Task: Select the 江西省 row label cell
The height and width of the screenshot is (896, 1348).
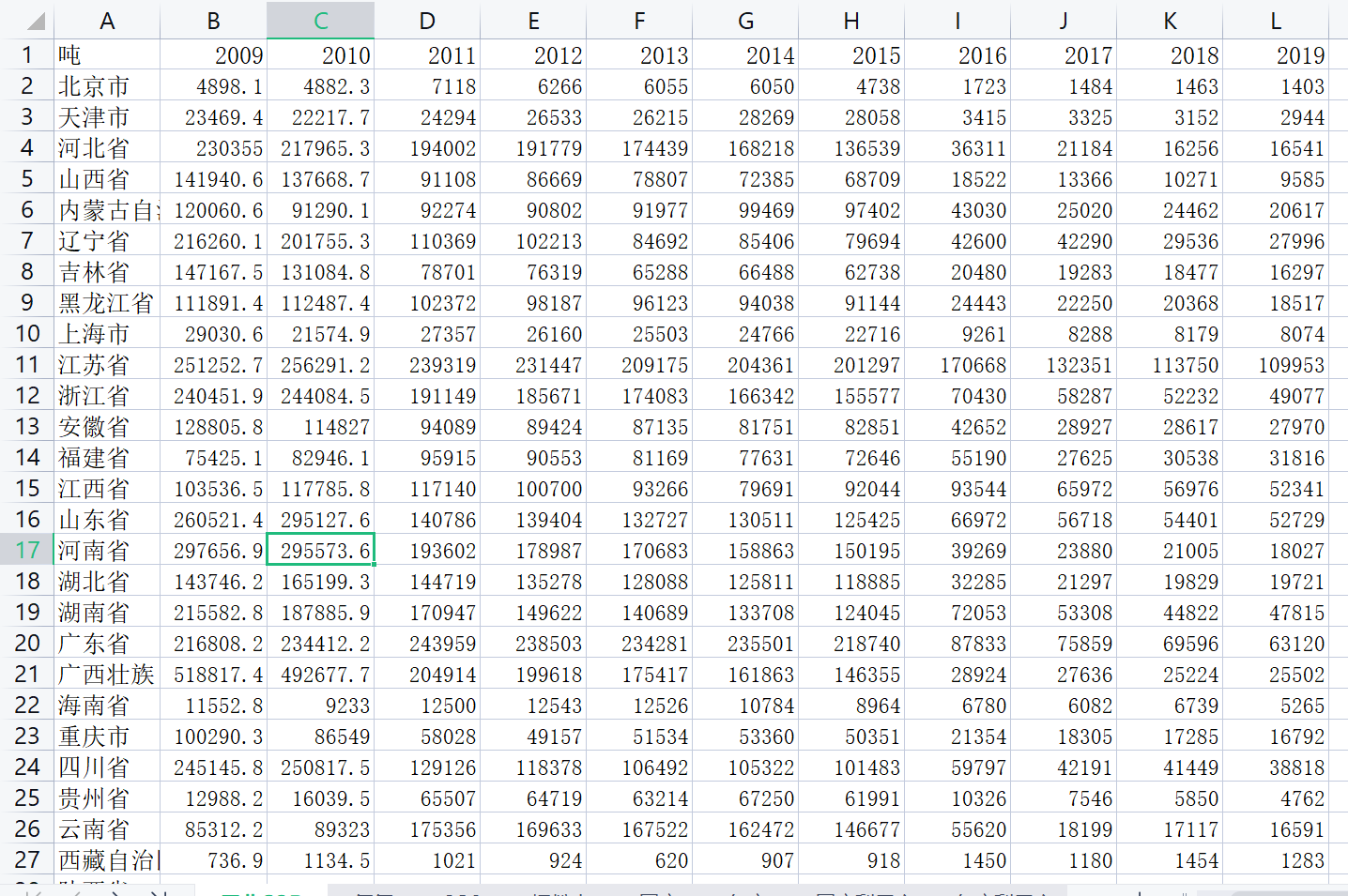Action: pos(107,489)
